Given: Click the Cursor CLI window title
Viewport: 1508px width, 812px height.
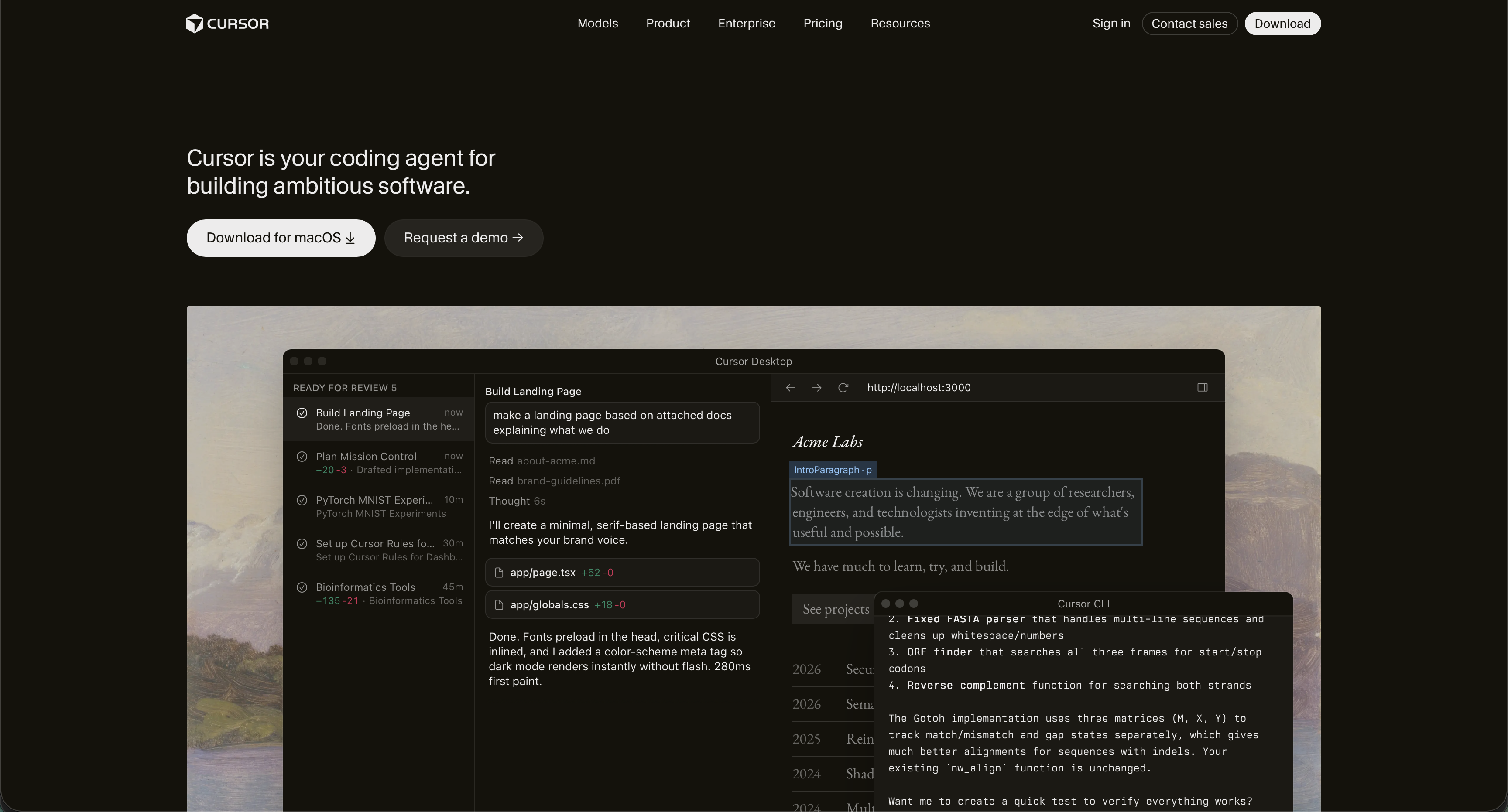Looking at the screenshot, I should coord(1083,604).
